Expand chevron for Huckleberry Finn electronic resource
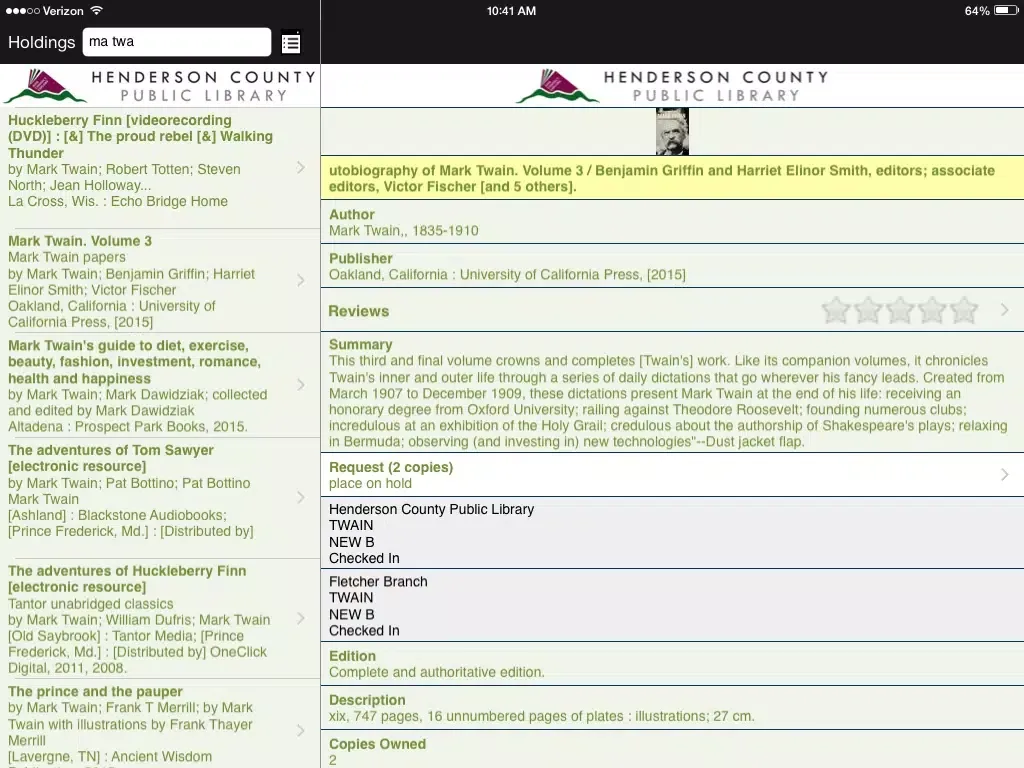This screenshot has width=1024, height=768. pyautogui.click(x=301, y=618)
